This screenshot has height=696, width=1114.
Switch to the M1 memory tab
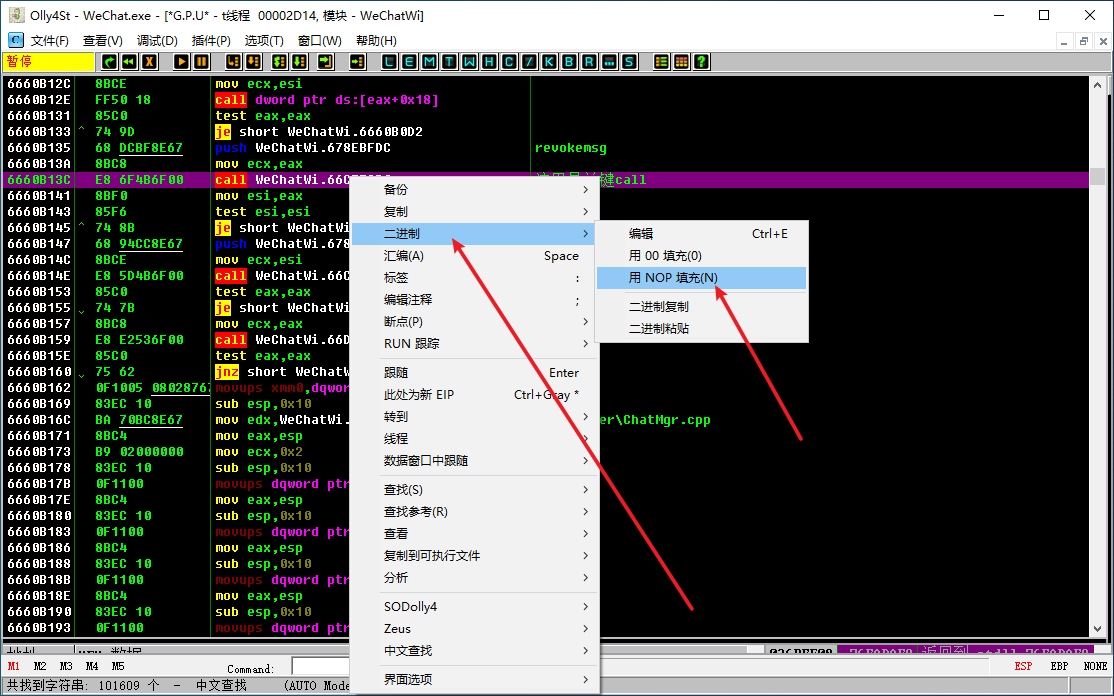pyautogui.click(x=13, y=666)
